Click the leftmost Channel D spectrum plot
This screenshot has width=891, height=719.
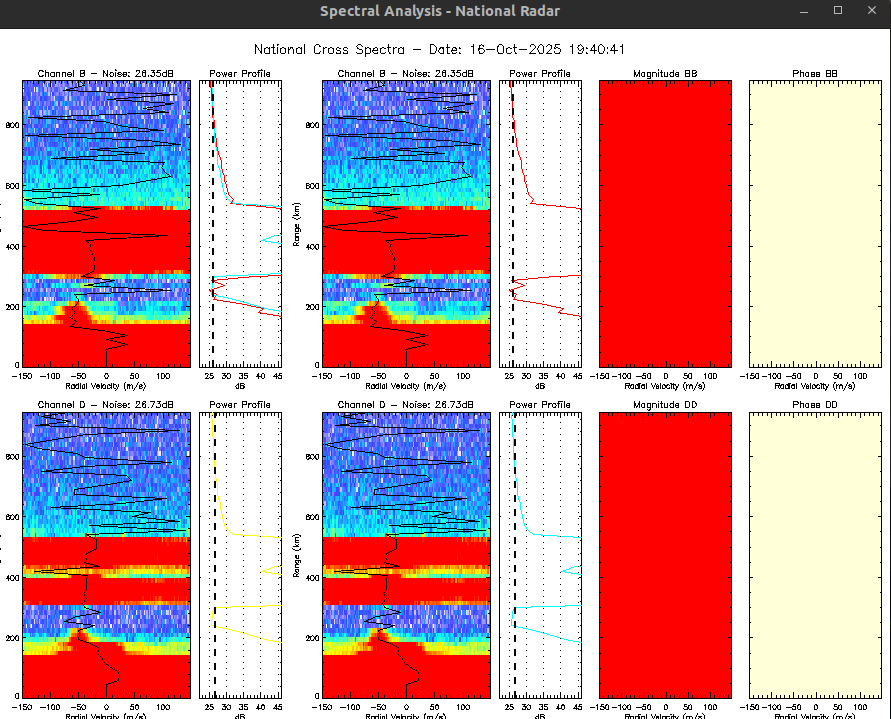pos(106,555)
